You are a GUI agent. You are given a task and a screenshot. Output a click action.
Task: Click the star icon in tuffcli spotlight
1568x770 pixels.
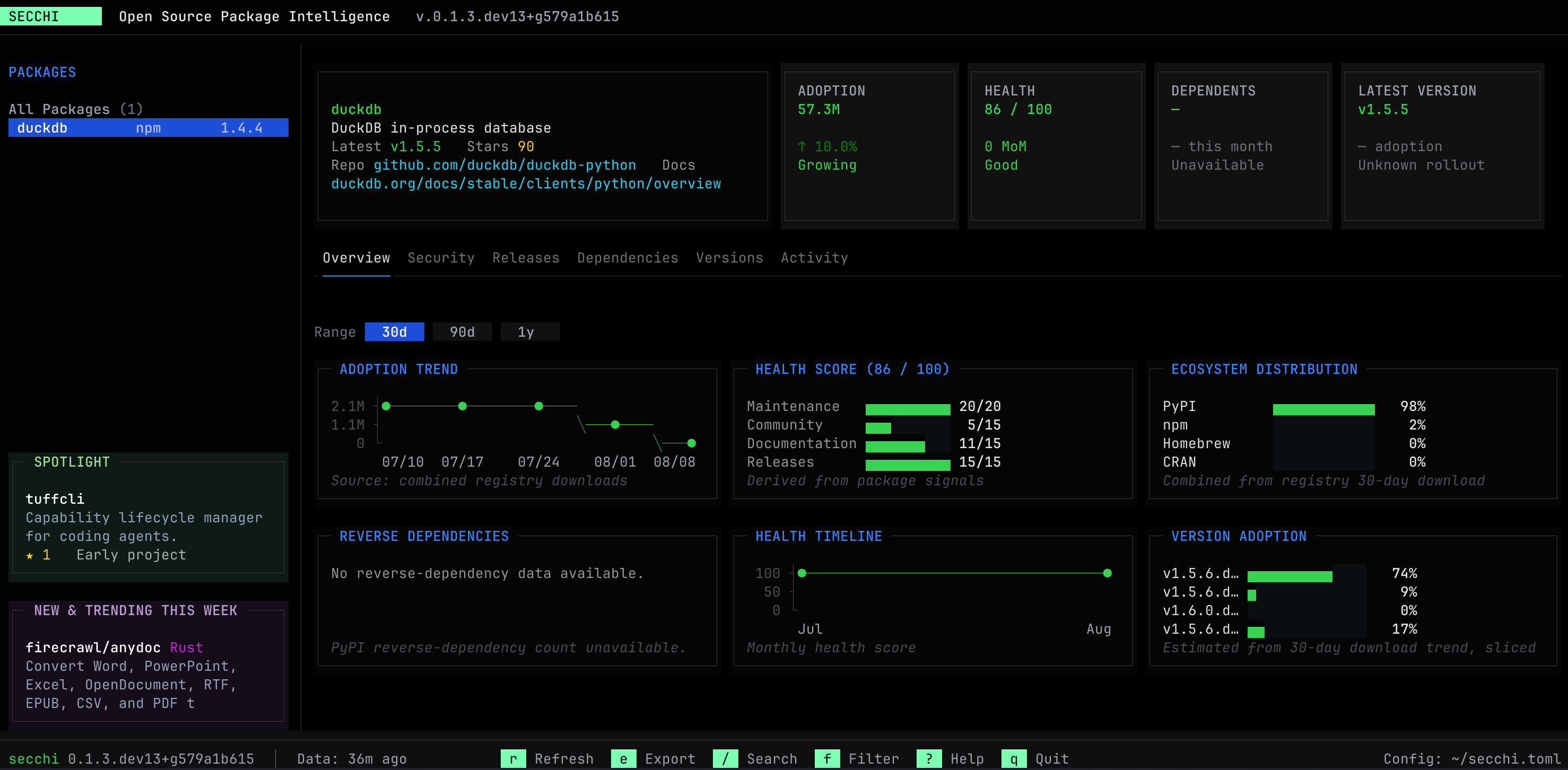(x=30, y=555)
